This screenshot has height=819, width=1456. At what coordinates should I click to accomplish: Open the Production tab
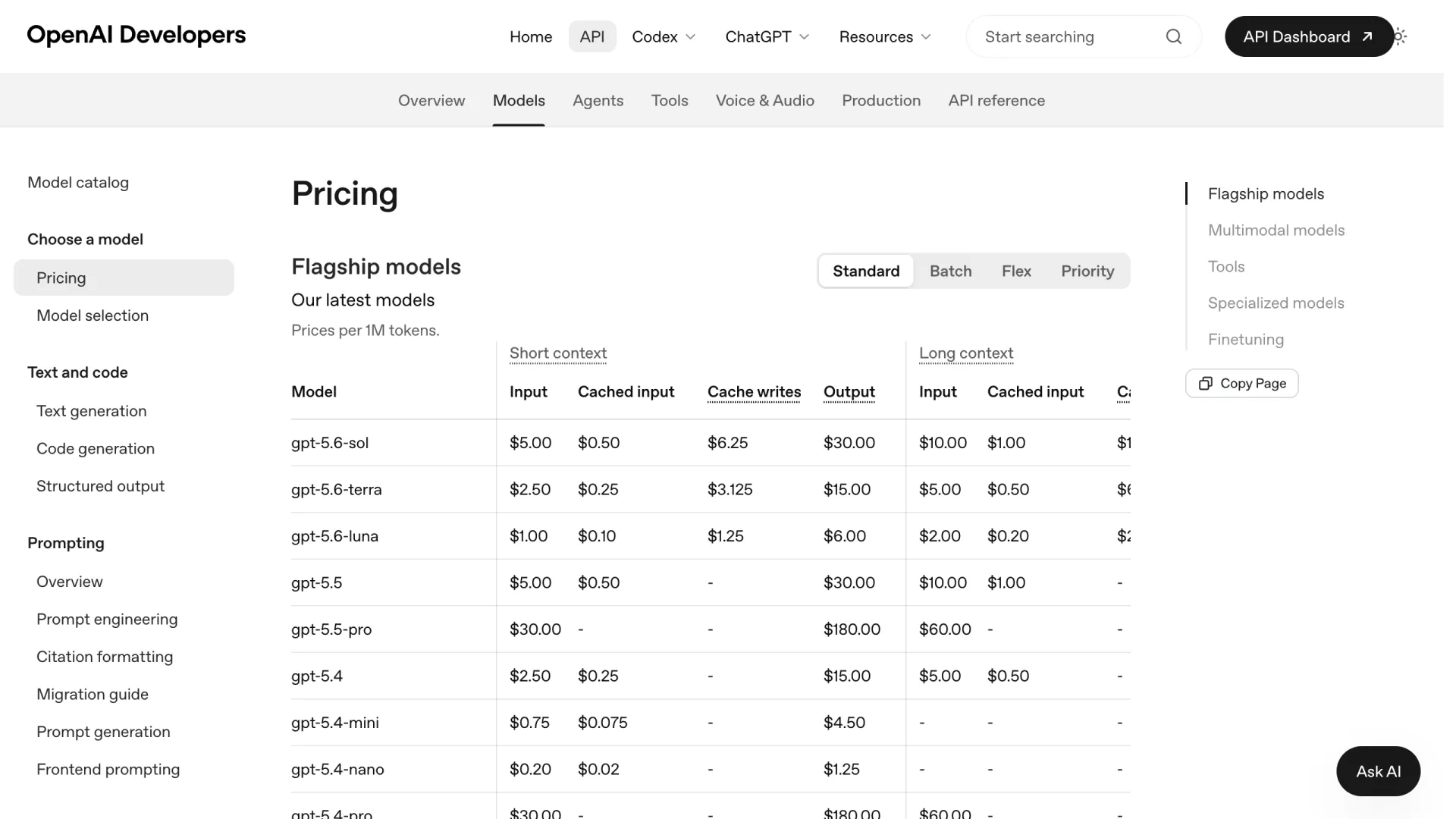pos(881,100)
